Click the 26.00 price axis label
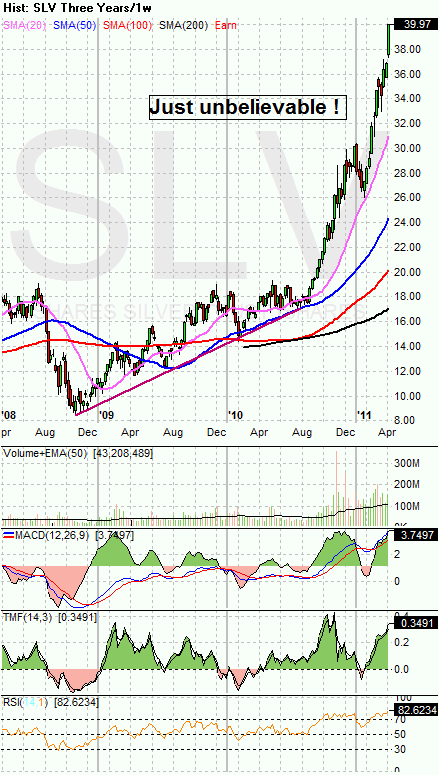The width and height of the screenshot is (439, 775). click(408, 197)
